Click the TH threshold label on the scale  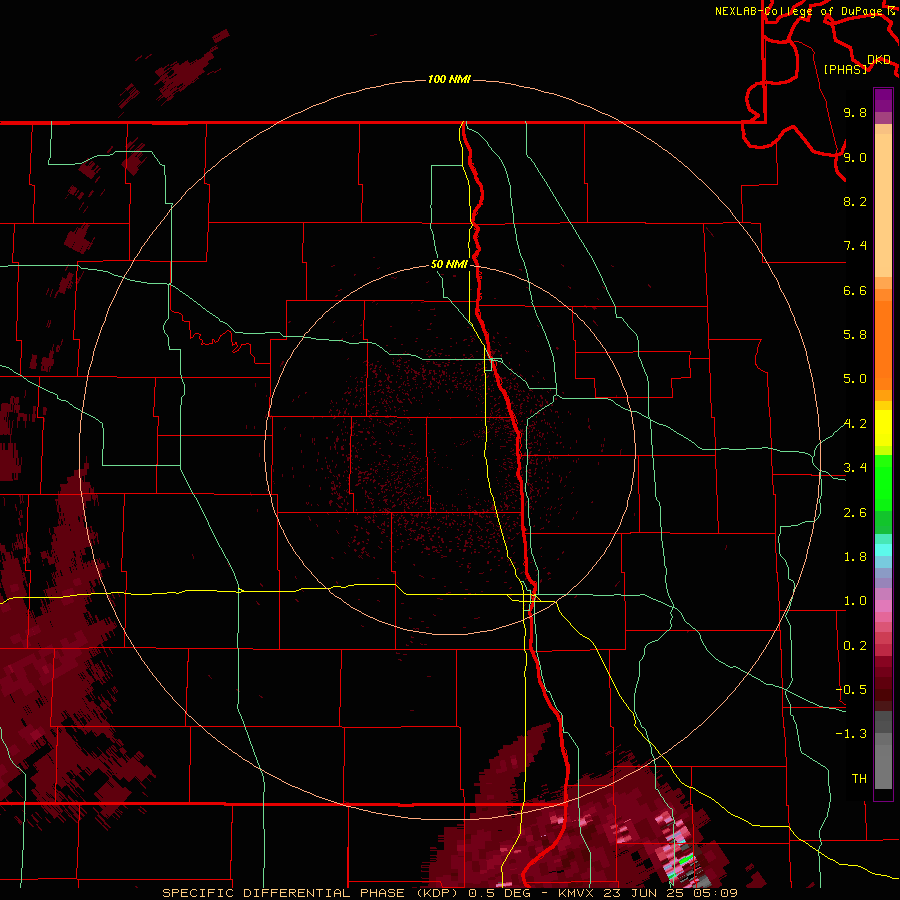[x=859, y=779]
